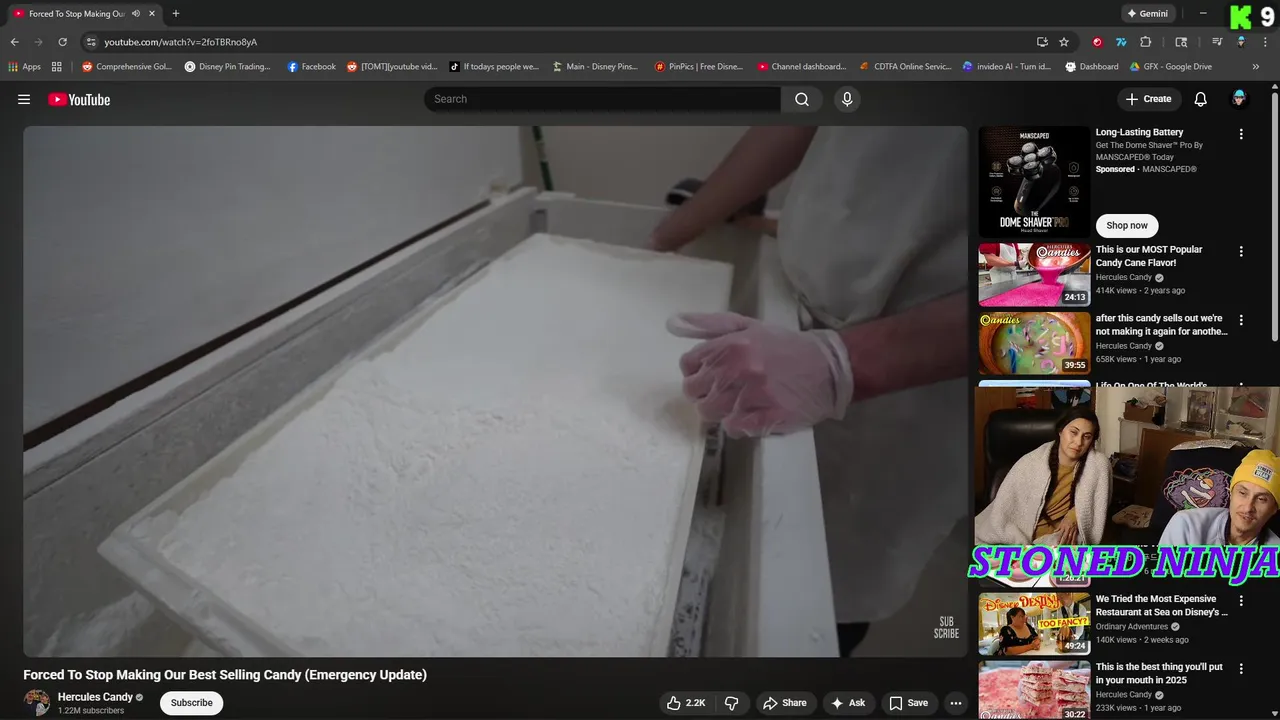Click the Create button
Image resolution: width=1280 pixels, height=720 pixels.
[1148, 99]
